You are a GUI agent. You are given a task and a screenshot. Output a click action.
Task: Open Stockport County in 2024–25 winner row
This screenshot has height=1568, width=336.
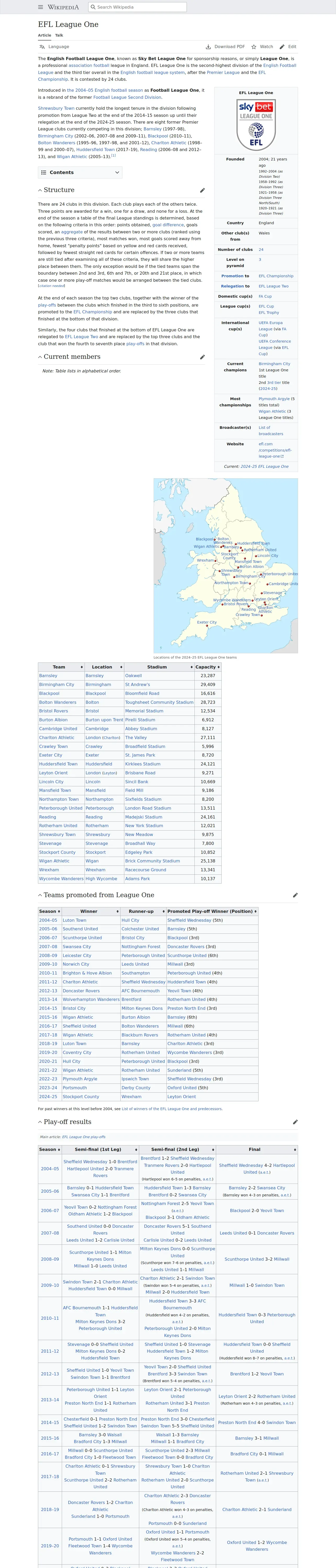[81, 1097]
